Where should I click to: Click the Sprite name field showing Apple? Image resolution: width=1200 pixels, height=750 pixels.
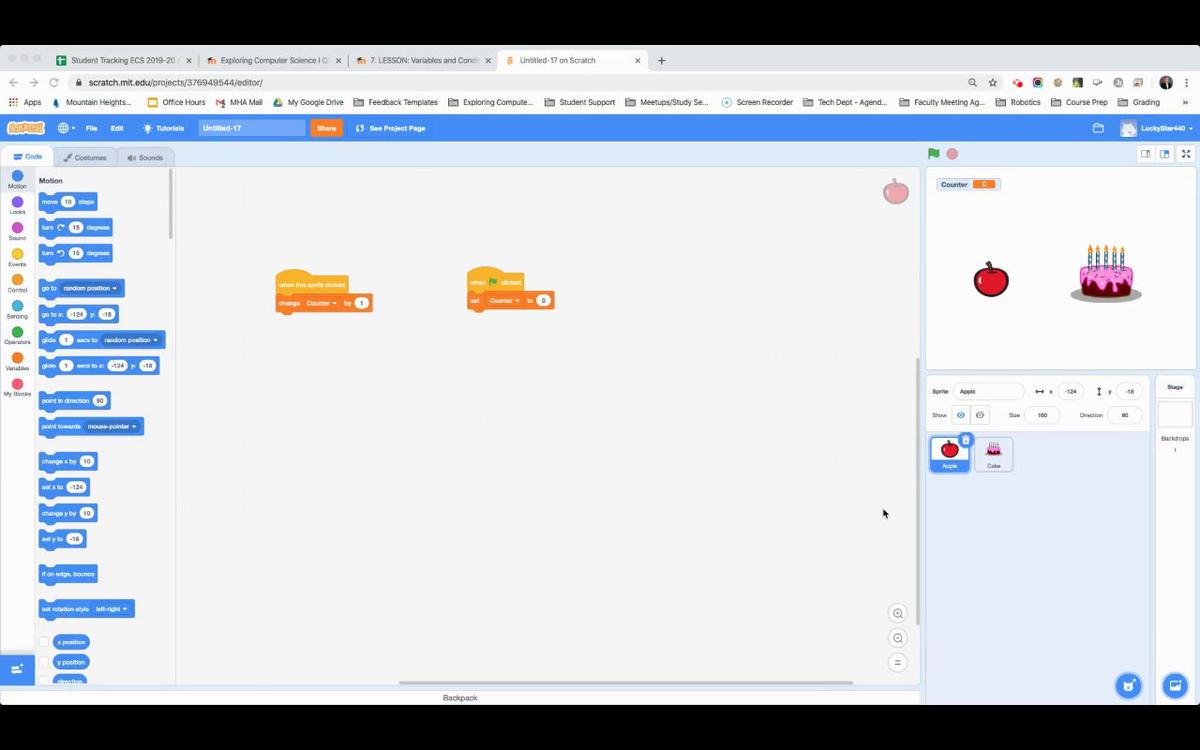988,391
